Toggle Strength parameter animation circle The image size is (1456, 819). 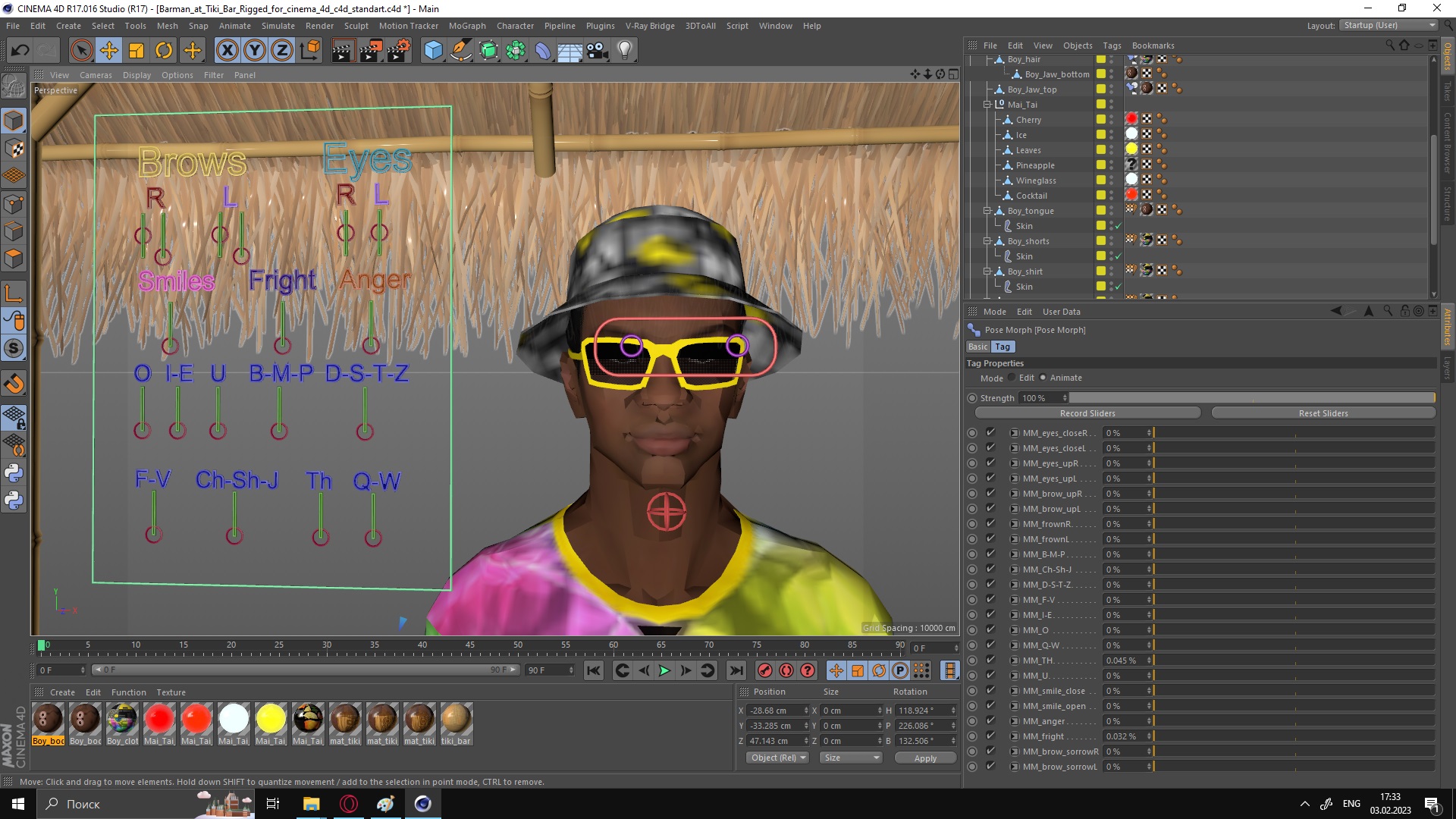tap(972, 398)
